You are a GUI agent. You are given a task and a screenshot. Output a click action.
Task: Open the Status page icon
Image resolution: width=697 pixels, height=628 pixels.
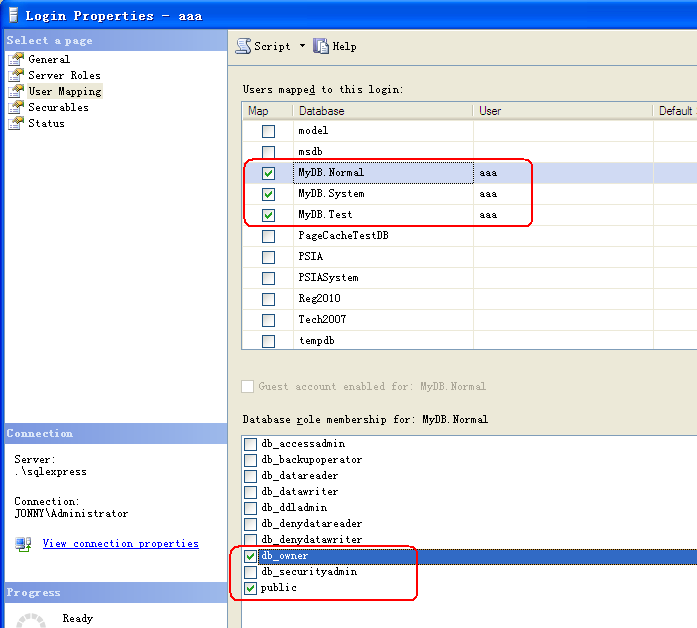[15, 123]
